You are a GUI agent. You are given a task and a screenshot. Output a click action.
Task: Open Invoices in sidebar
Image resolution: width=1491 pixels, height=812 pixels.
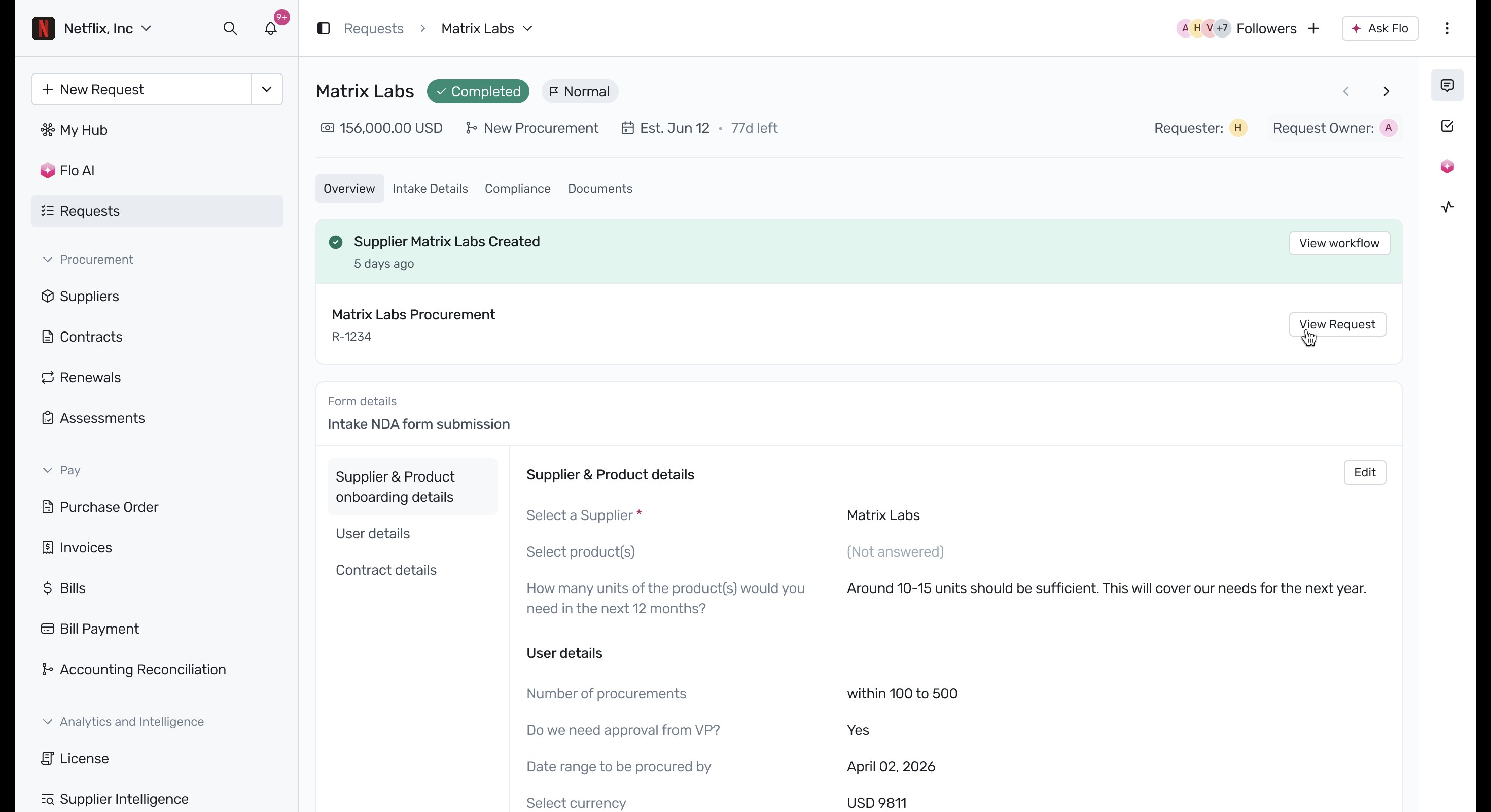157,548
